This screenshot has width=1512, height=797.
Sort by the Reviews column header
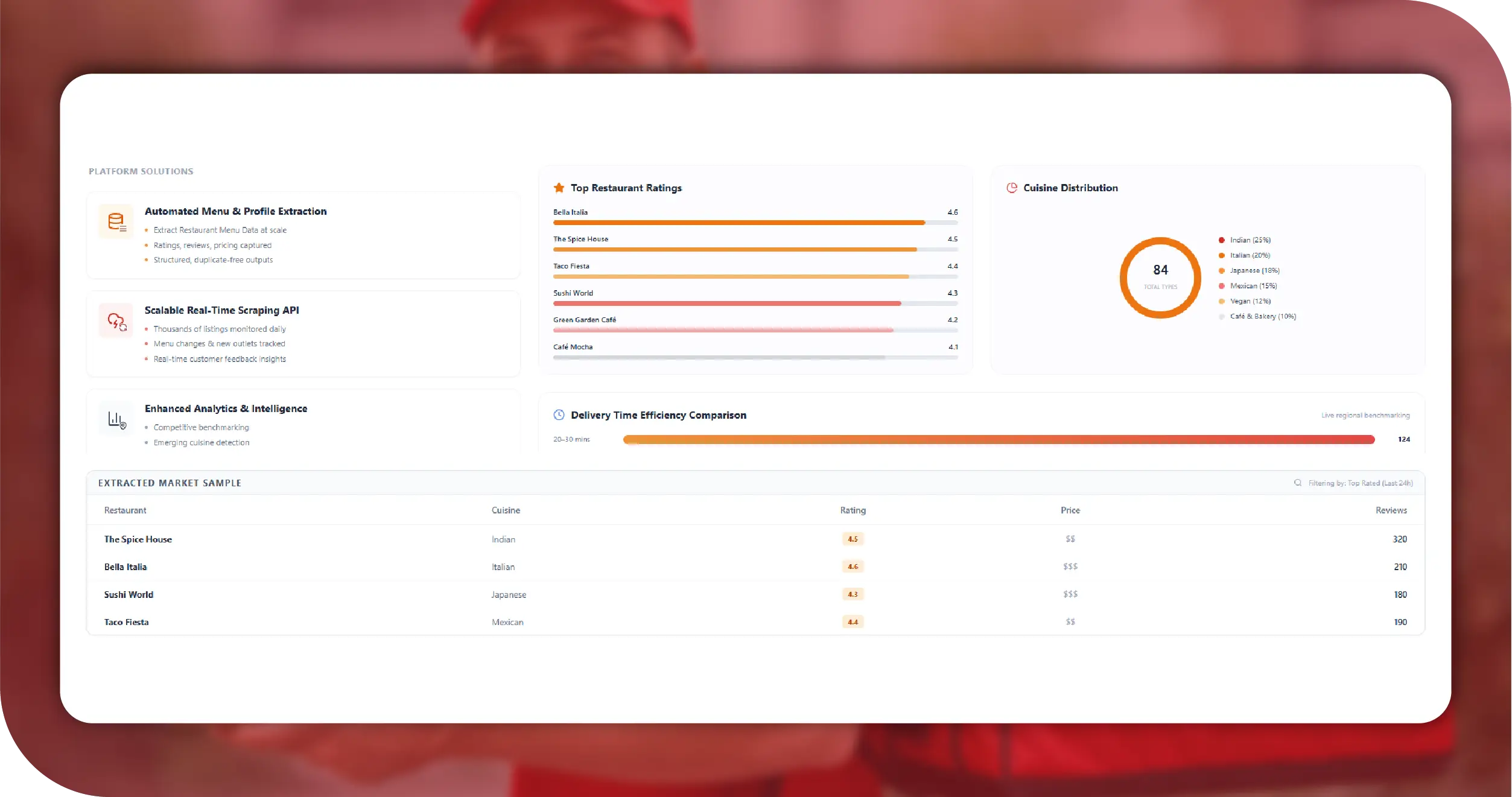coord(1391,510)
